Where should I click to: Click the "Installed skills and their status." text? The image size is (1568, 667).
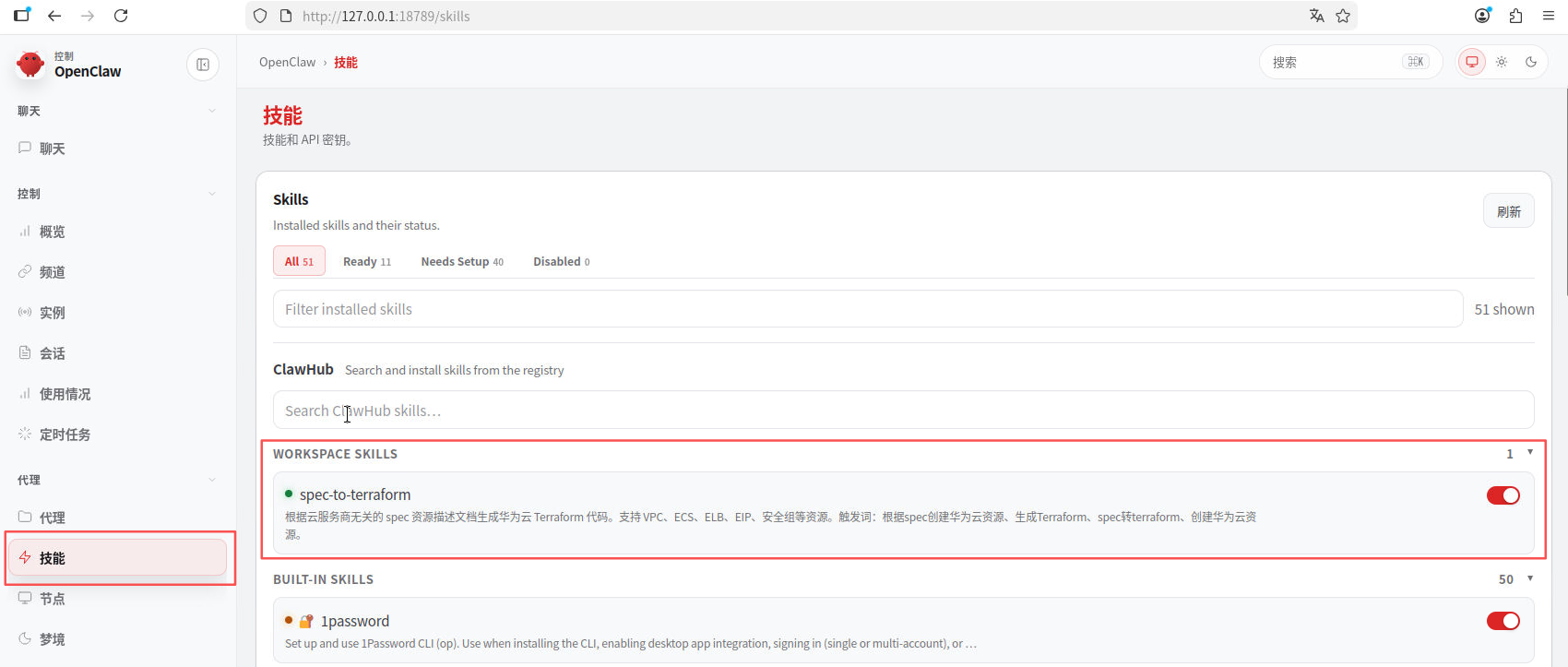[356, 225]
